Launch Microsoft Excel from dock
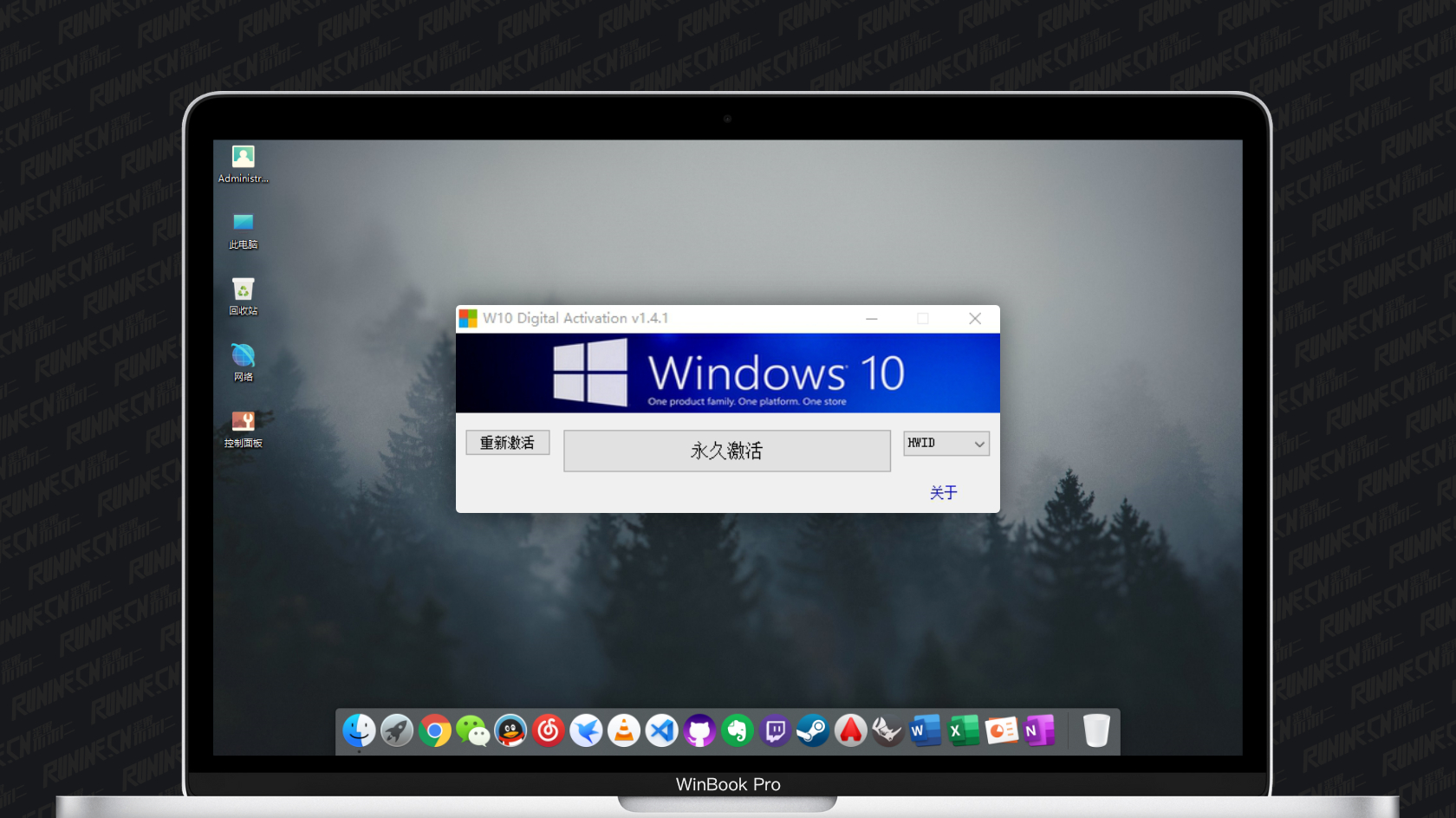1456x818 pixels. tap(964, 730)
